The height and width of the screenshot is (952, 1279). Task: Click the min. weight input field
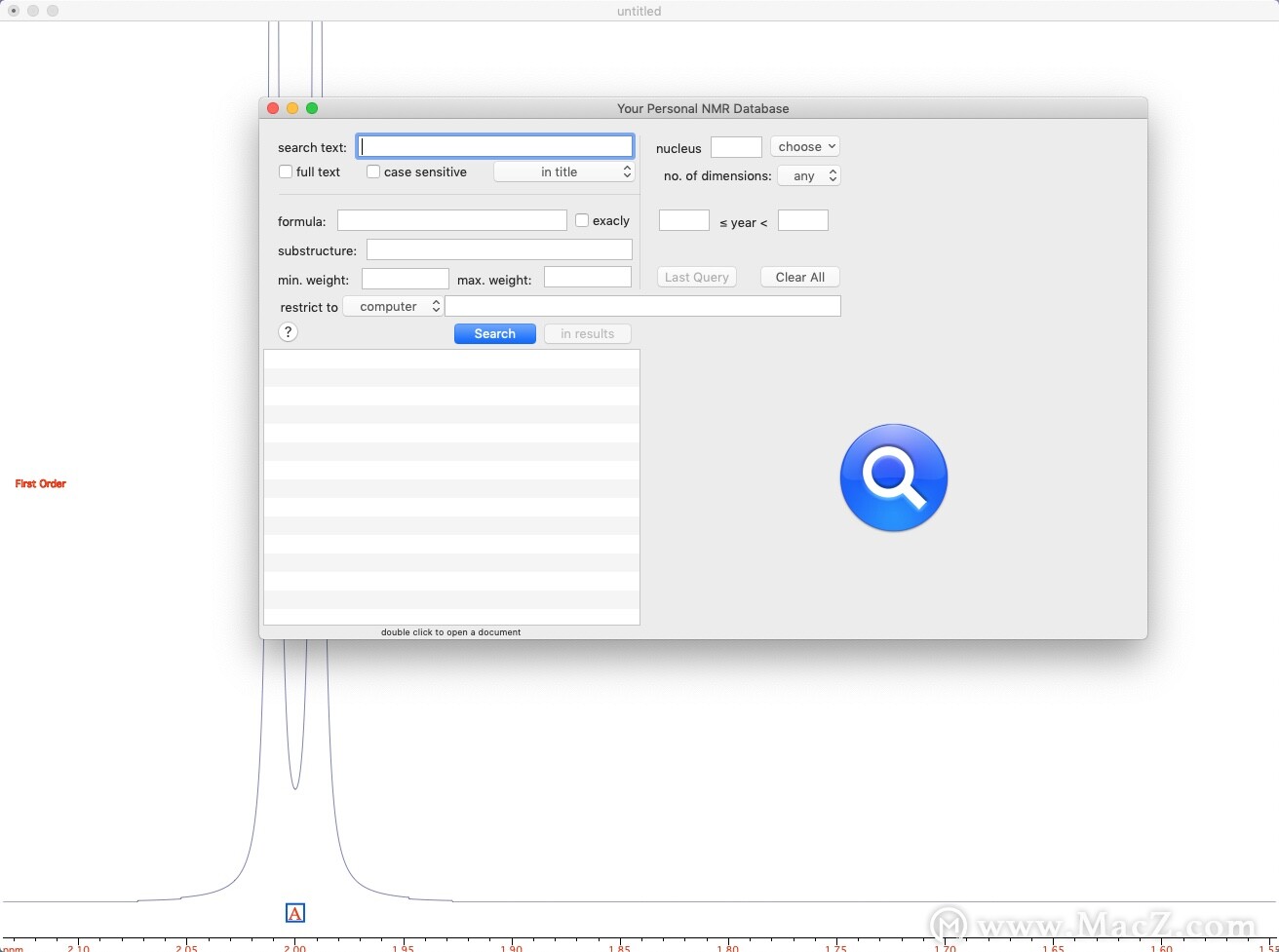pos(406,279)
